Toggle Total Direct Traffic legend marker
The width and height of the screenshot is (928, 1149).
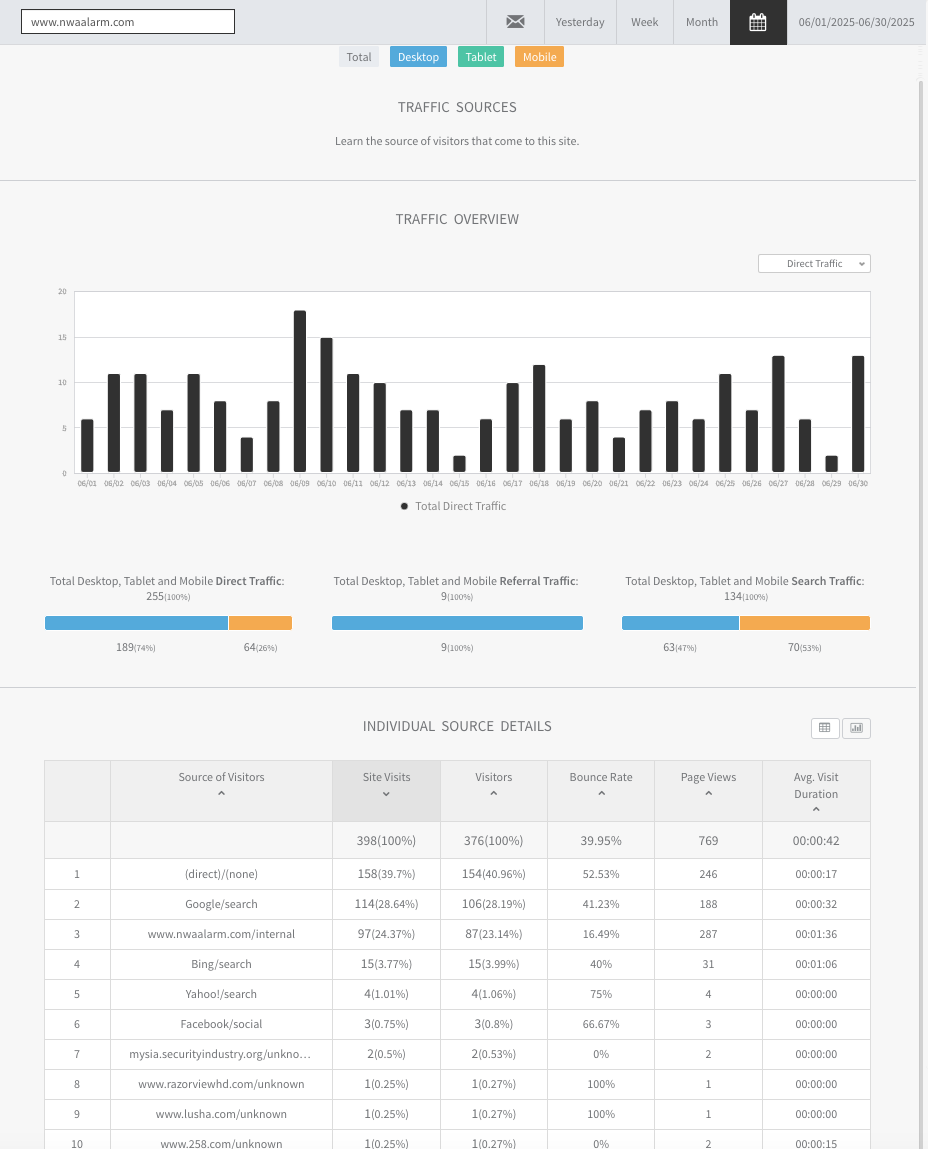(x=404, y=506)
